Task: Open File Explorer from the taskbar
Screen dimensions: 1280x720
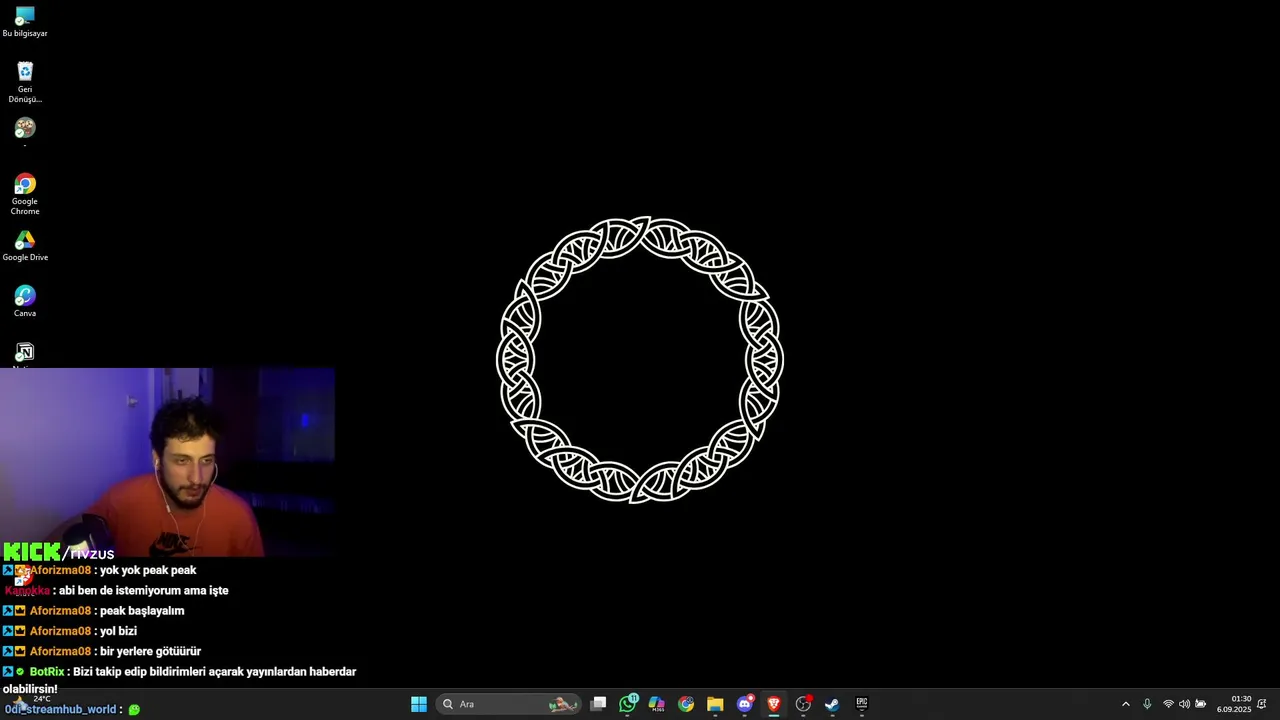Action: pos(715,704)
